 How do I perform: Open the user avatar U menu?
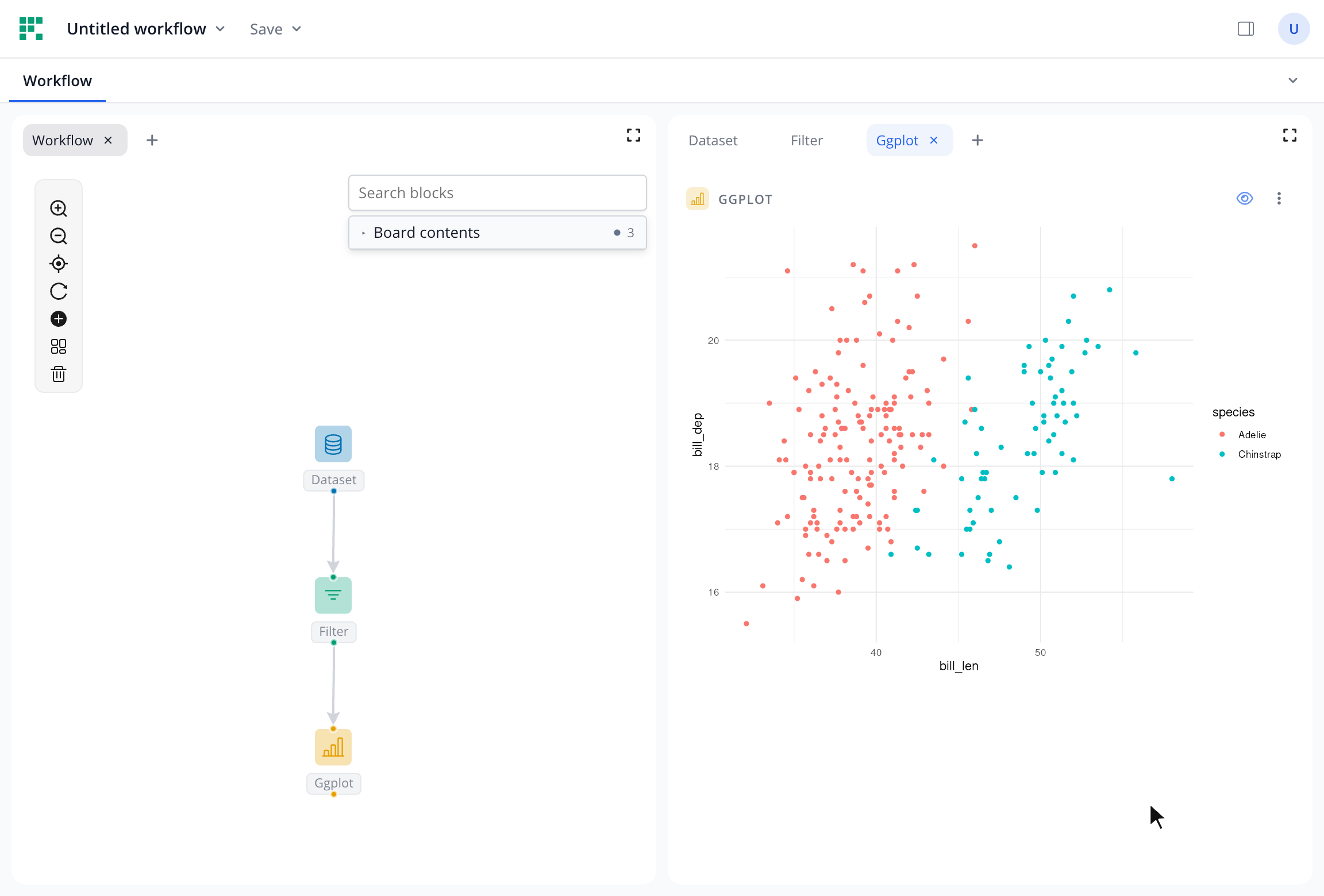tap(1294, 29)
